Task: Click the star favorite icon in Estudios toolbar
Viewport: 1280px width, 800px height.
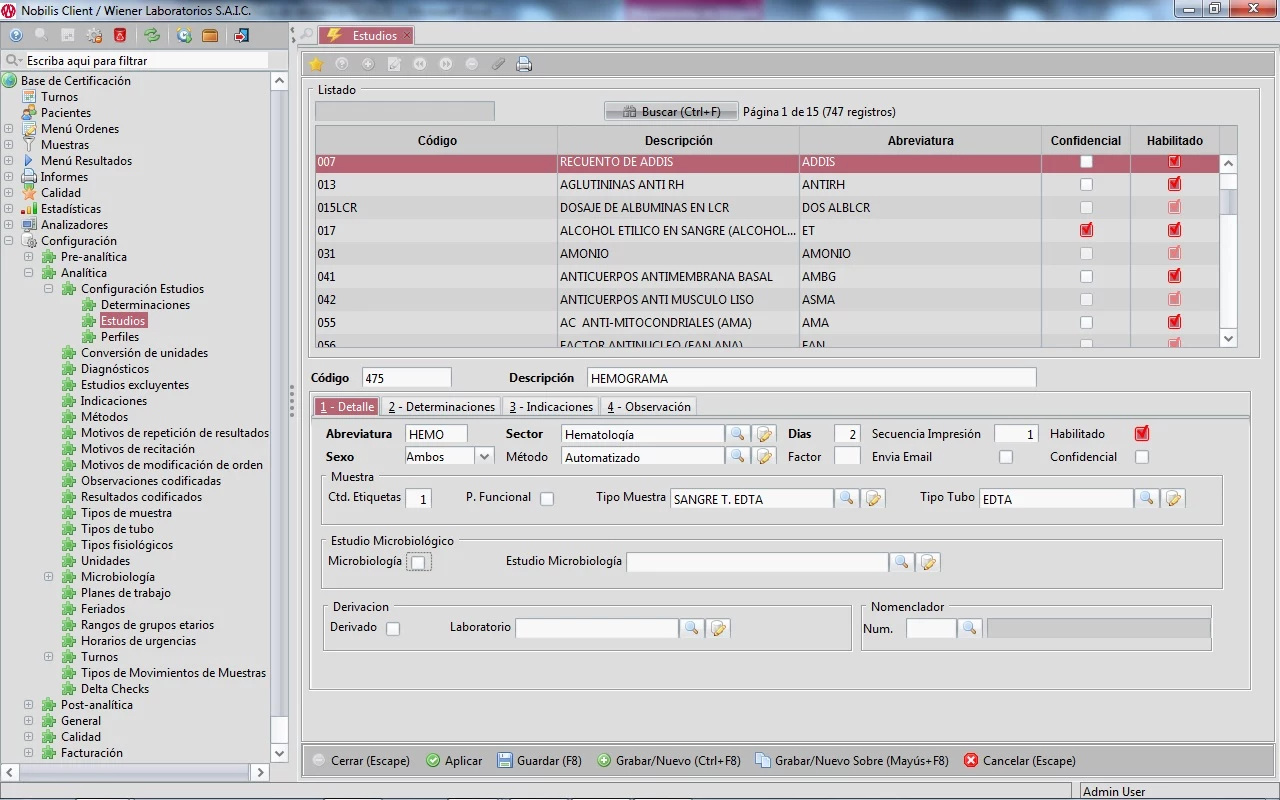Action: 316,64
